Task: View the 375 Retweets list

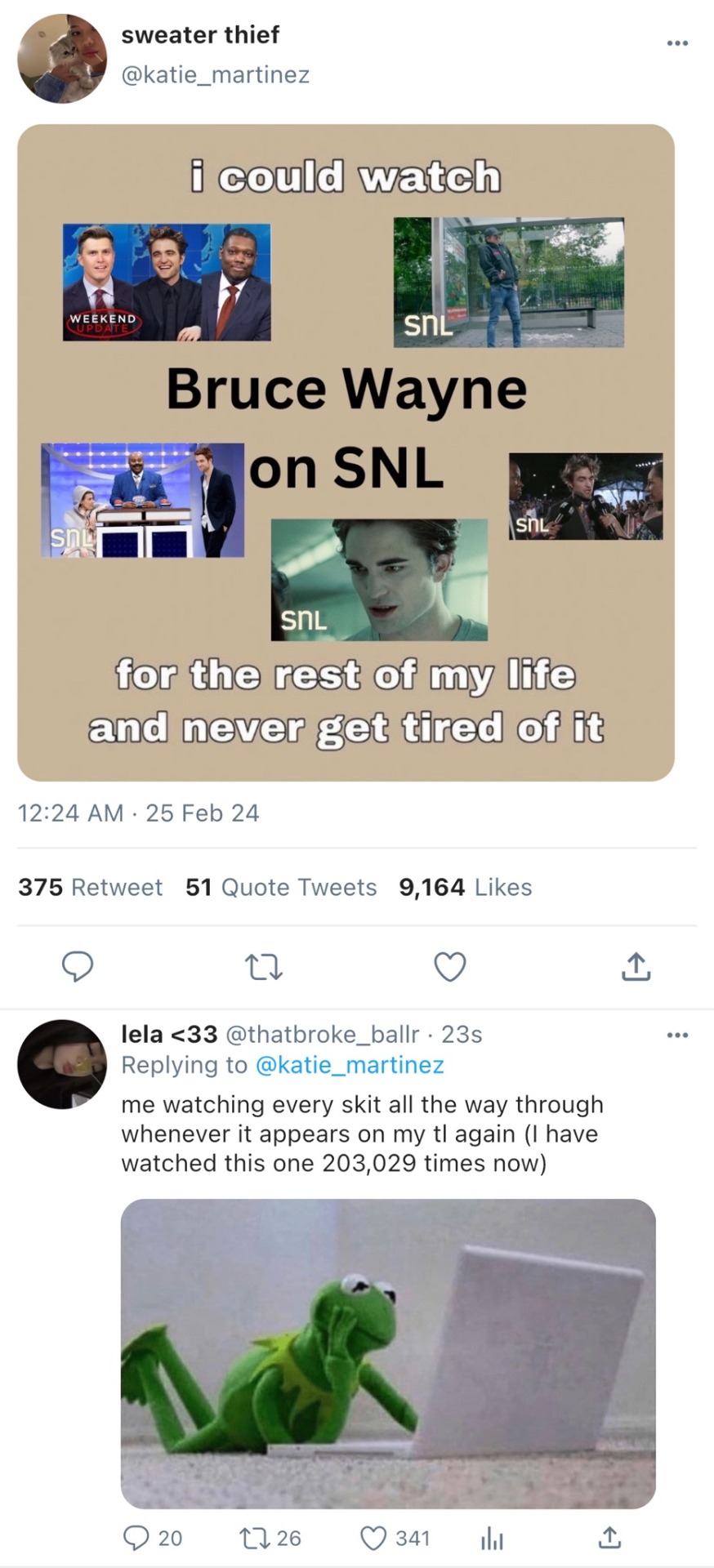Action: click(x=90, y=888)
